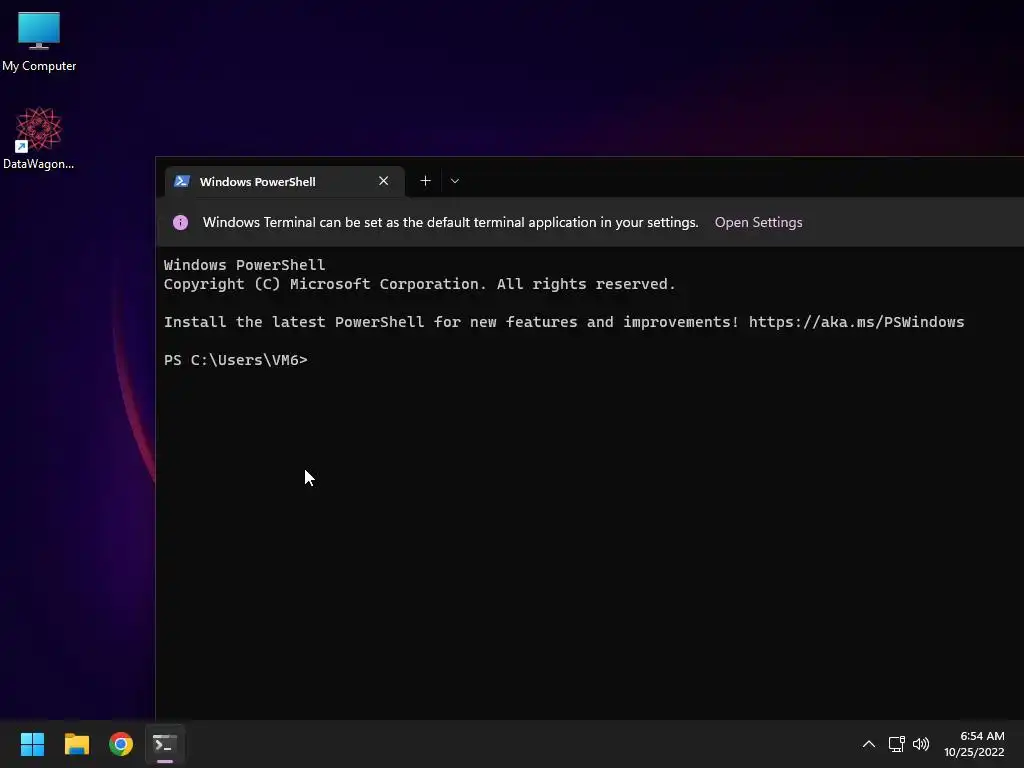
Task: Open the network status tray icon
Action: (x=897, y=744)
